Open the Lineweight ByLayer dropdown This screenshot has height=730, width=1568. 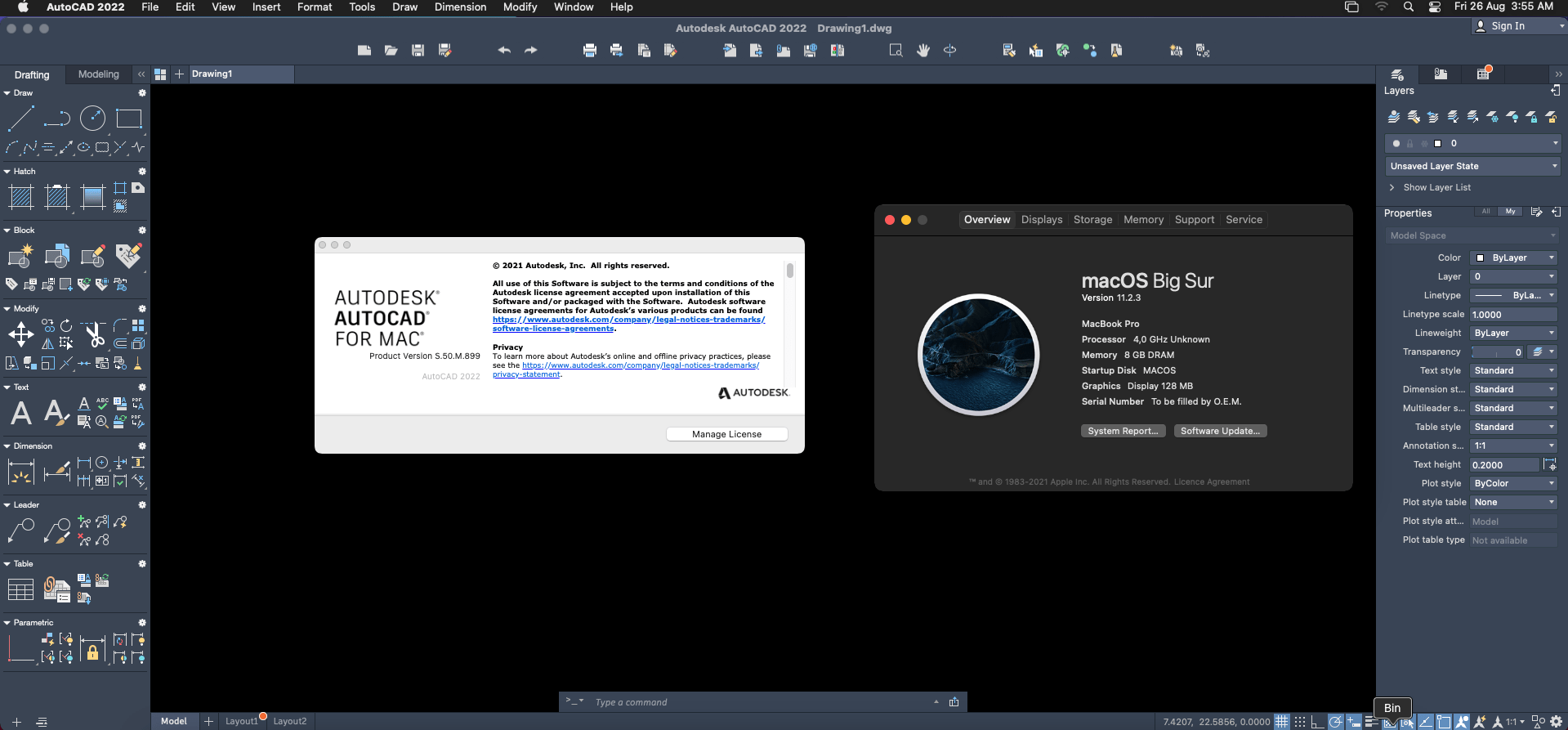[1514, 333]
